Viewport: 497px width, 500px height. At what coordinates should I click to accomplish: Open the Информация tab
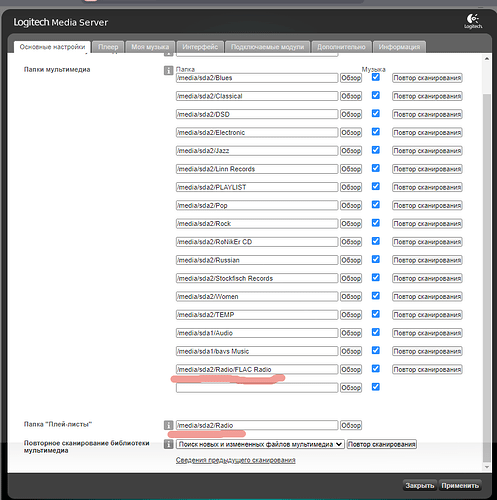click(399, 47)
